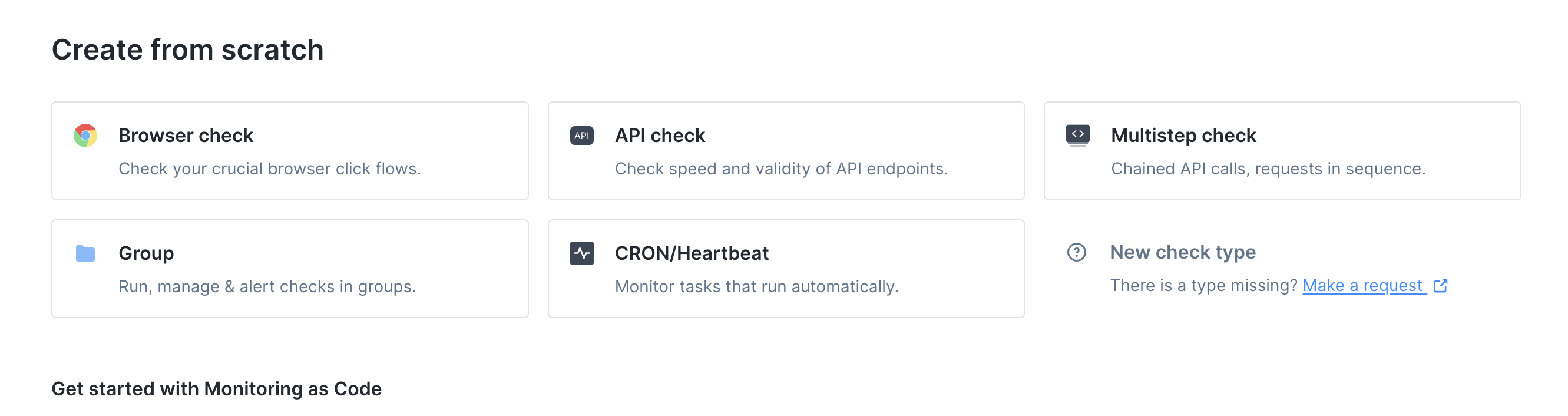Open the Multistep check card

click(1282, 150)
